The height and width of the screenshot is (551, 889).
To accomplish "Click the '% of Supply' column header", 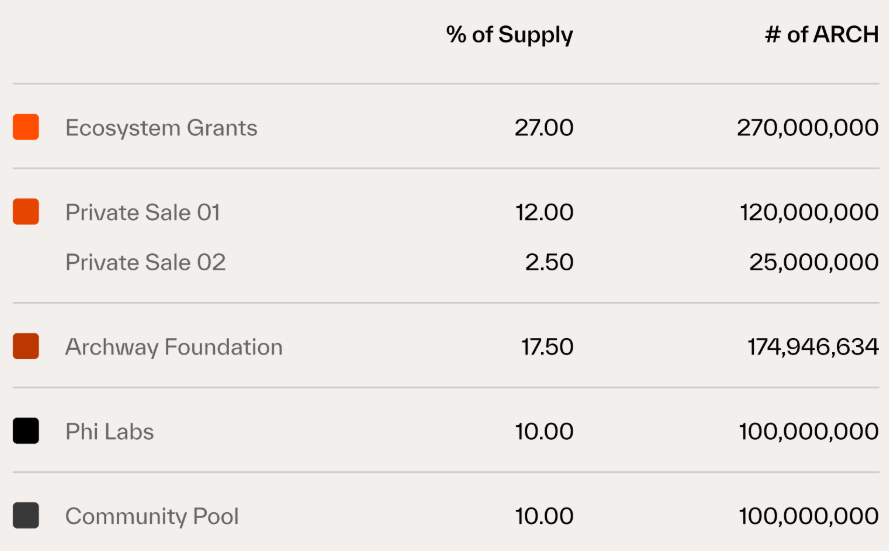I will pos(509,35).
